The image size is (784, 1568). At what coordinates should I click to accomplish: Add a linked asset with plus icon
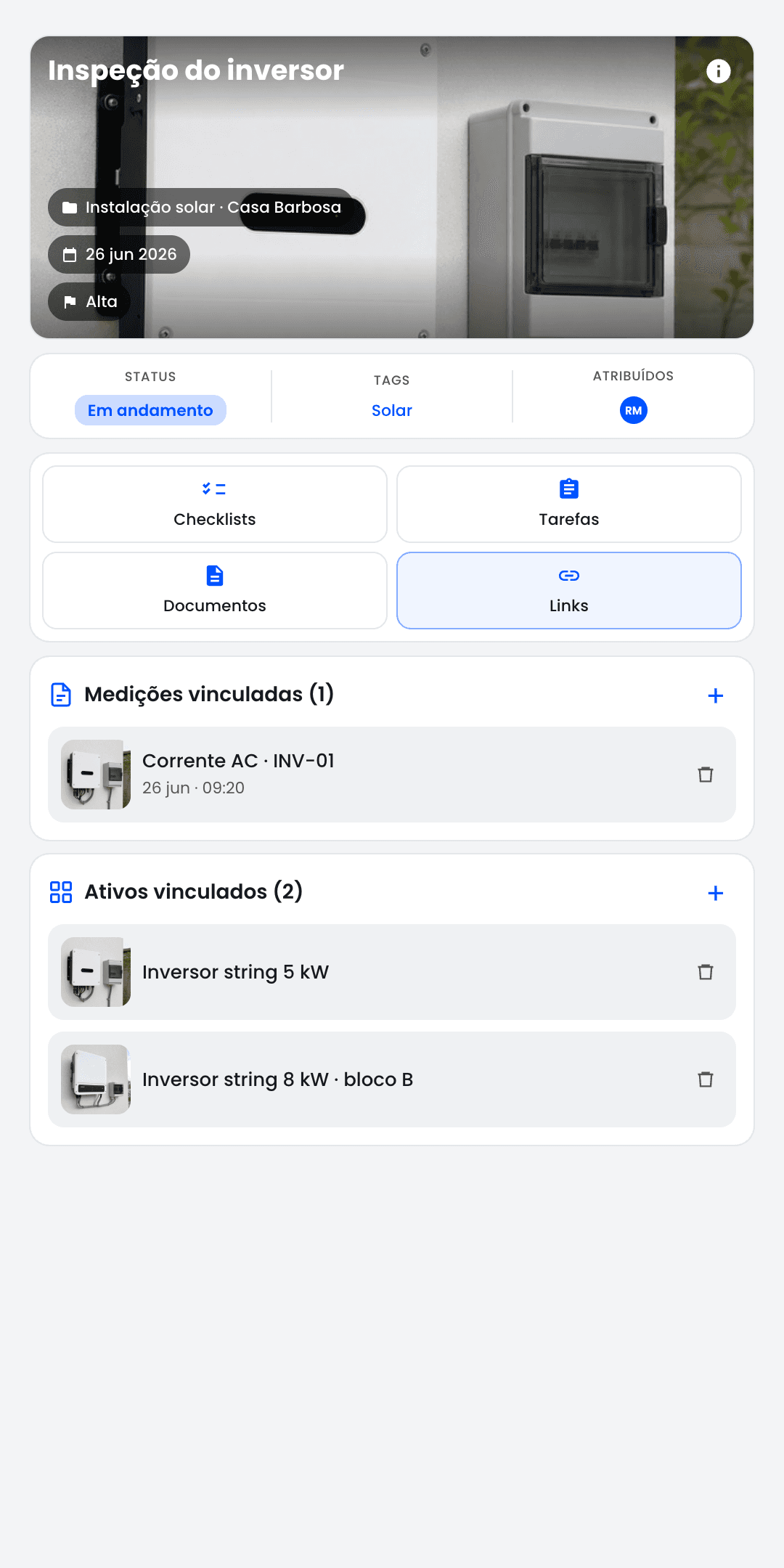(715, 893)
